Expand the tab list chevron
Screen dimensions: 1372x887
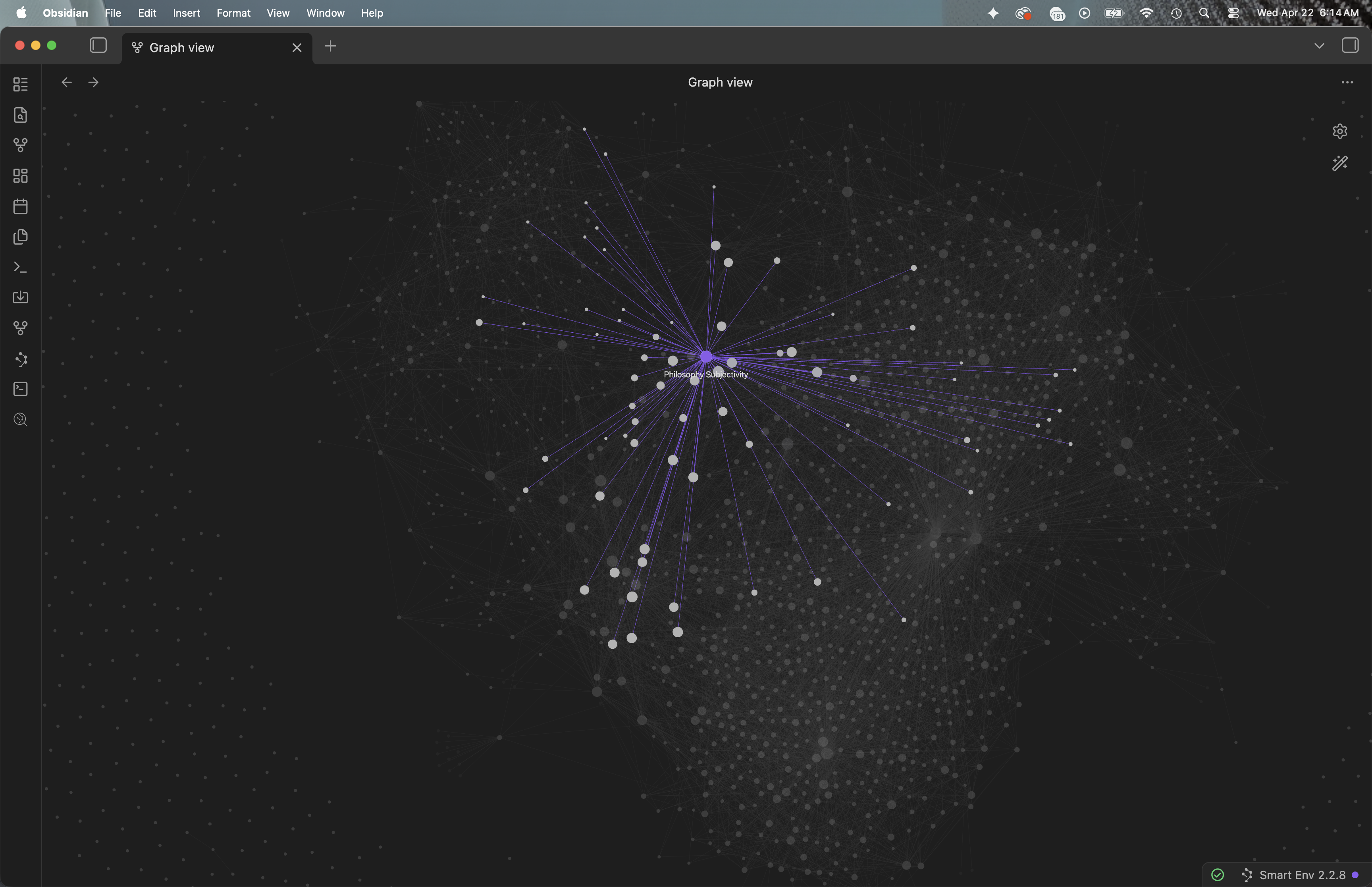tap(1319, 46)
